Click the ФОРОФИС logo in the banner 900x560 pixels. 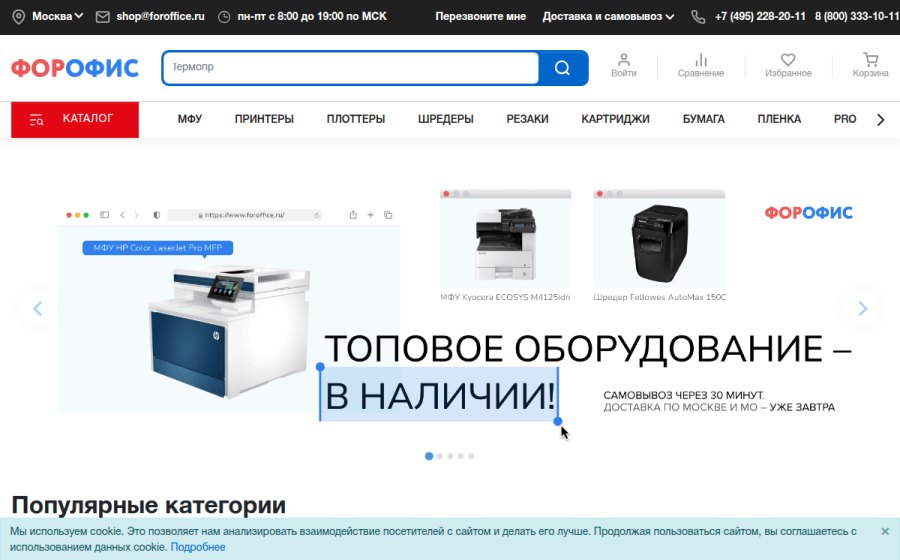(x=808, y=213)
